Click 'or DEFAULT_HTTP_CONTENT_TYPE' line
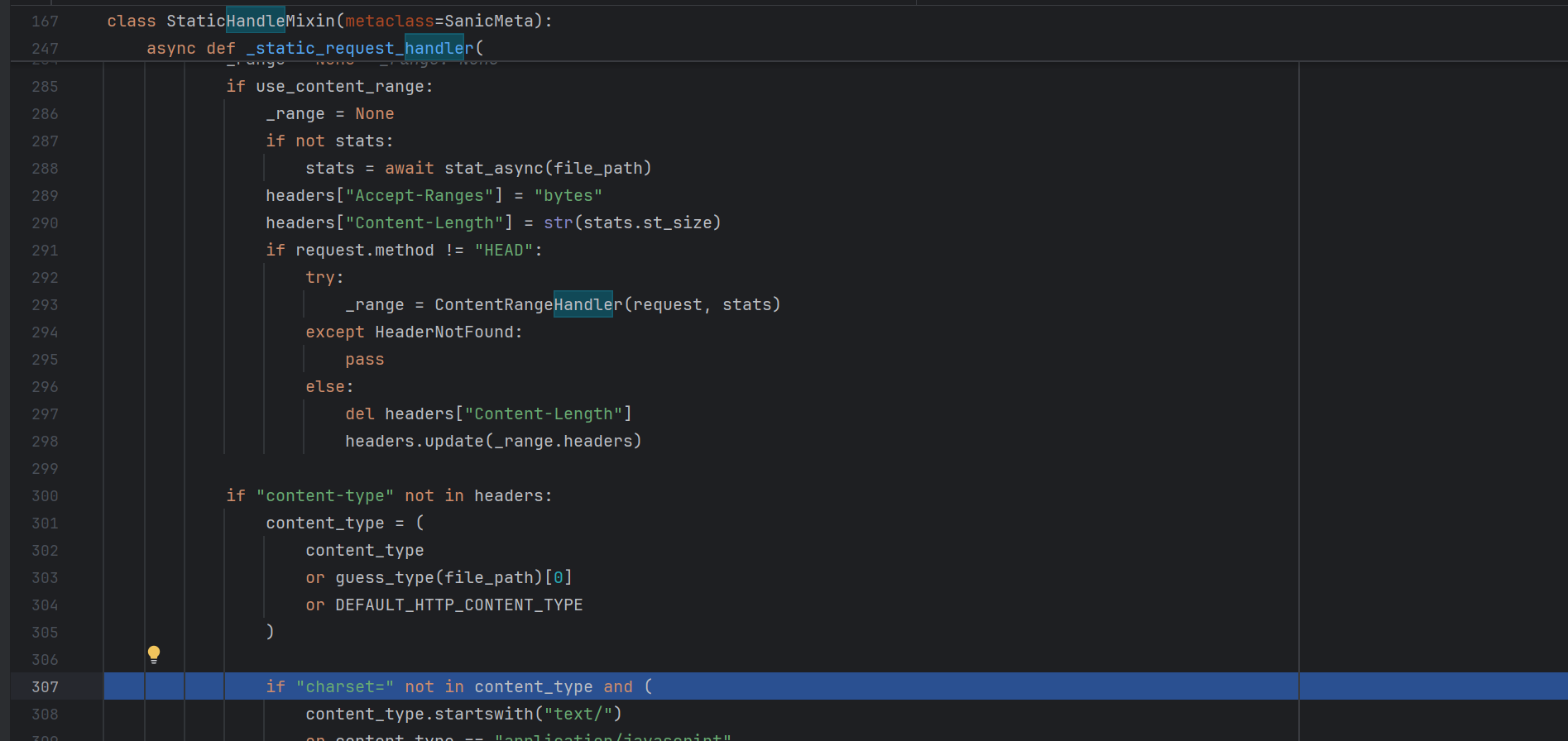 point(444,605)
